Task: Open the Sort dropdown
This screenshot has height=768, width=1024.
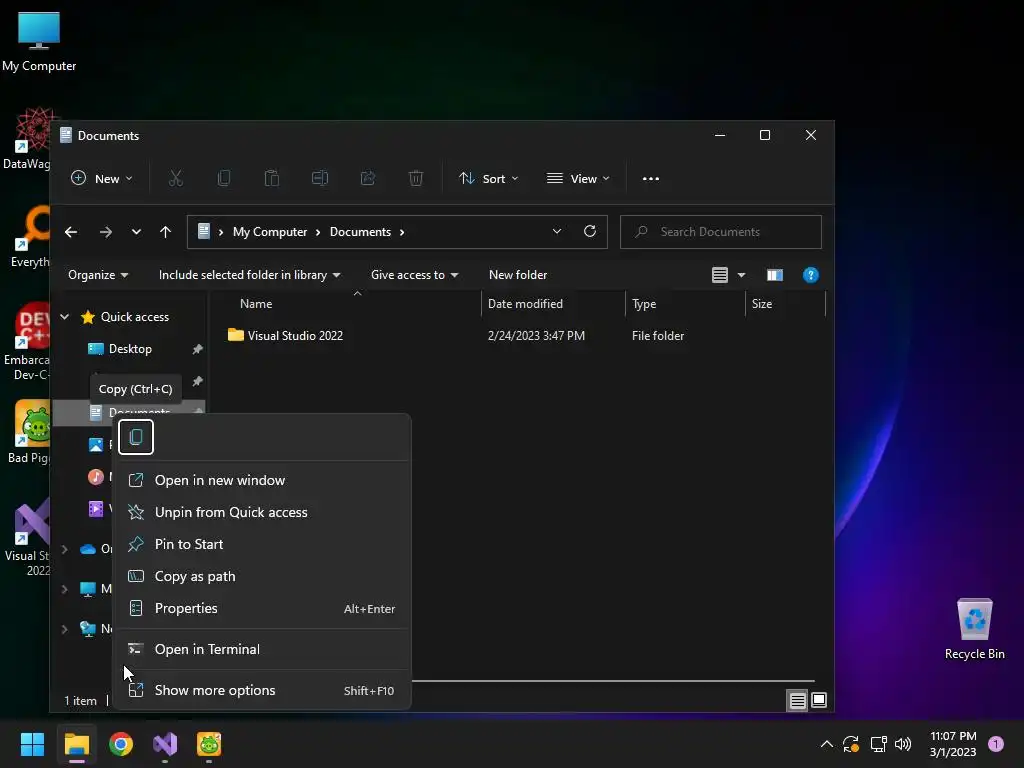Action: [x=488, y=178]
